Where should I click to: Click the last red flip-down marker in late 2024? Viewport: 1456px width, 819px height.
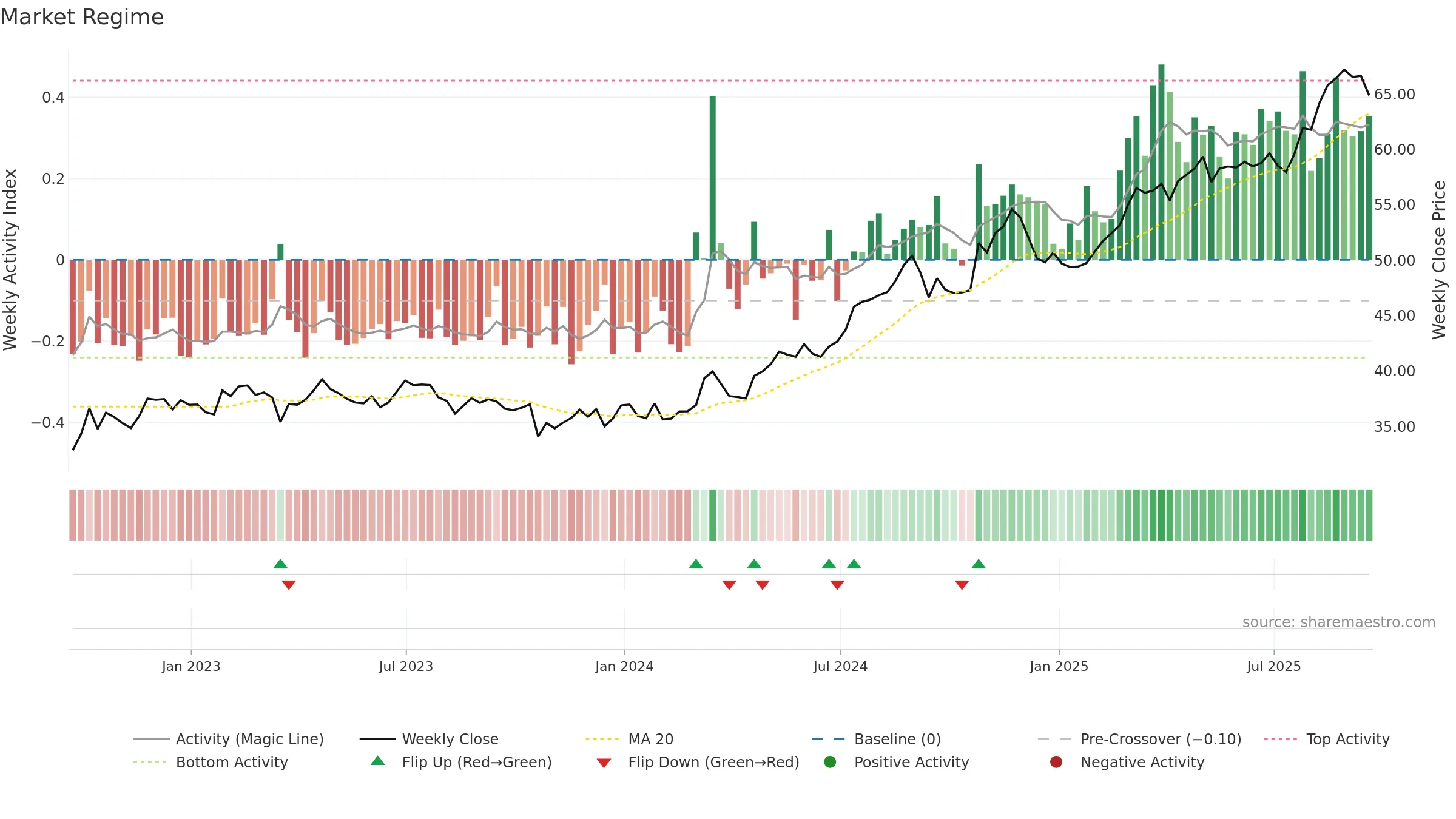962,585
